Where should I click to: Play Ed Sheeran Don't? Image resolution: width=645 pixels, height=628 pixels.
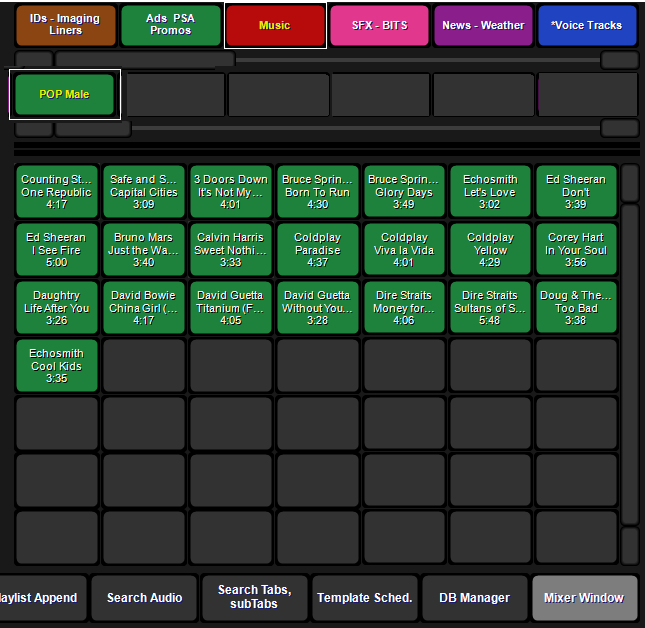click(x=576, y=192)
